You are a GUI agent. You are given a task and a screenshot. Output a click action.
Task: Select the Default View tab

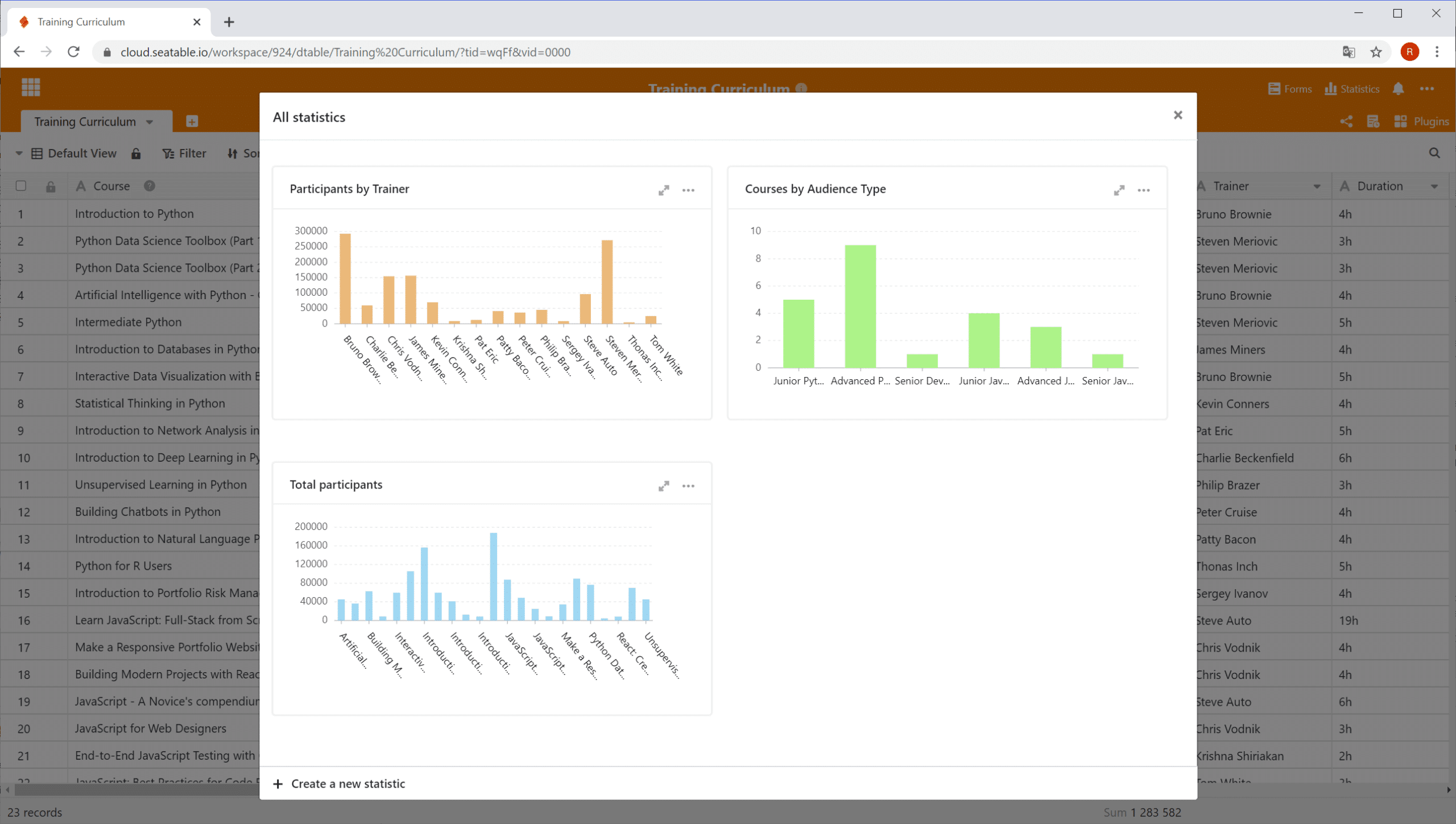(x=82, y=153)
